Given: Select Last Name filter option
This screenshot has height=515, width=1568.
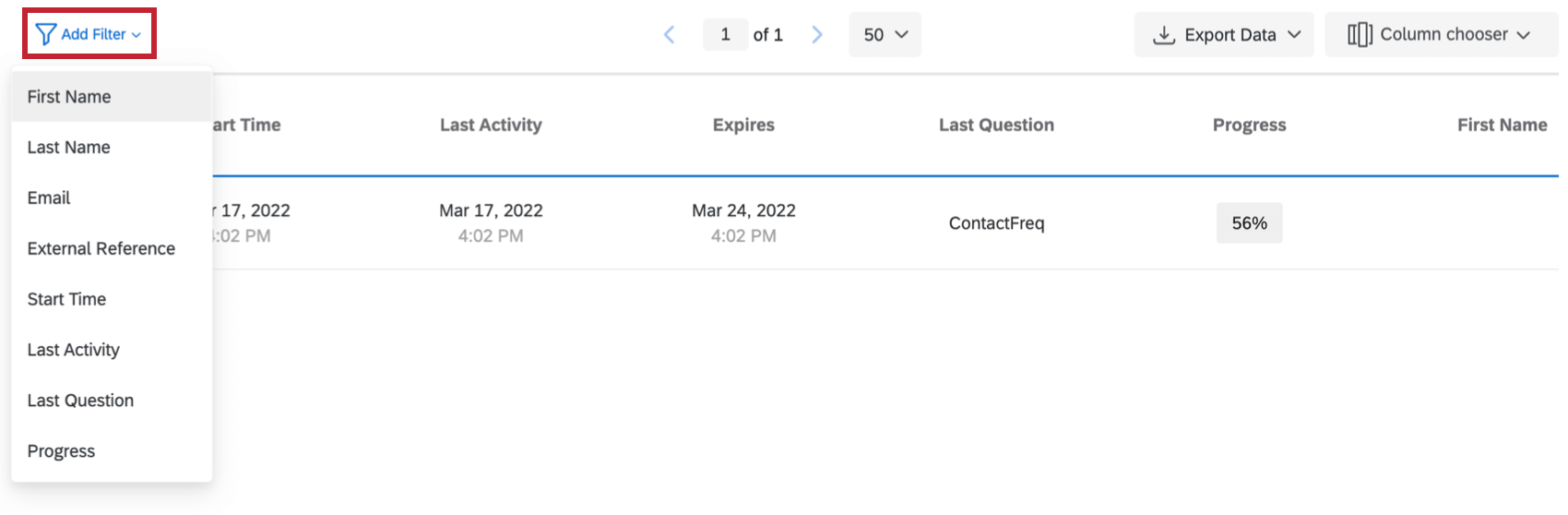Looking at the screenshot, I should [69, 148].
